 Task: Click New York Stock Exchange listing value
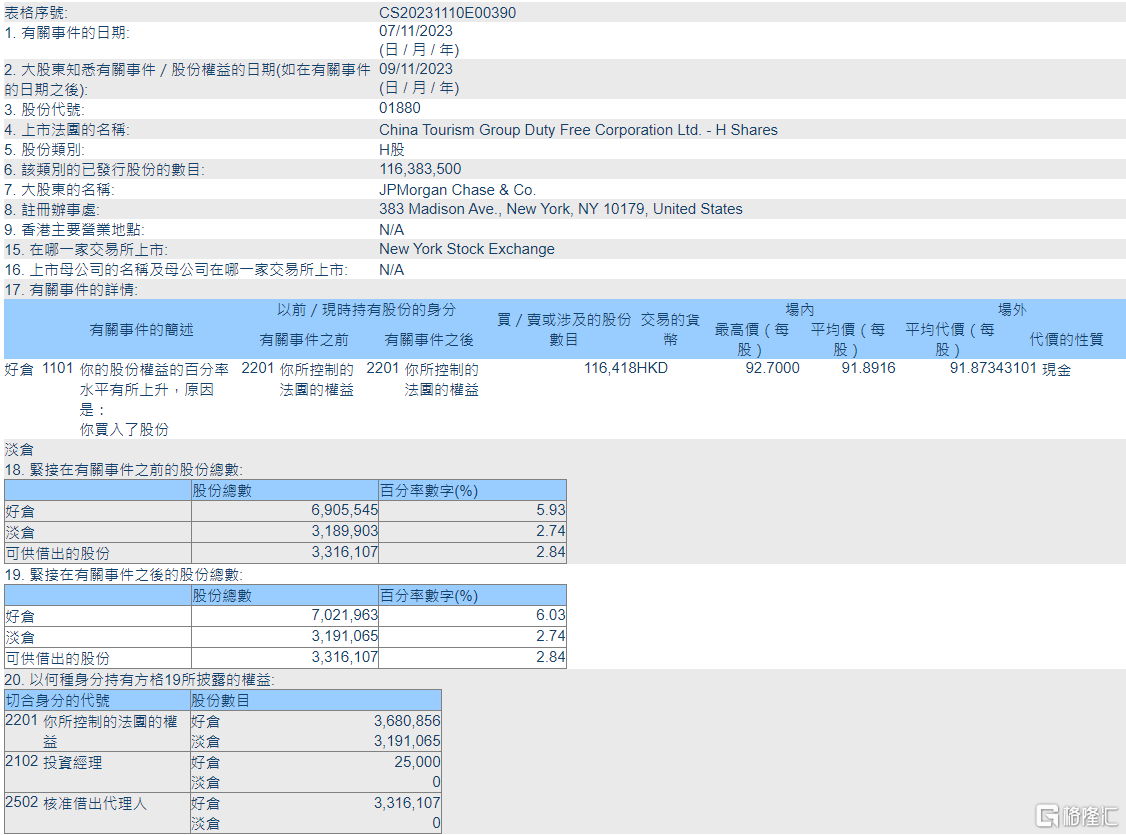point(467,249)
